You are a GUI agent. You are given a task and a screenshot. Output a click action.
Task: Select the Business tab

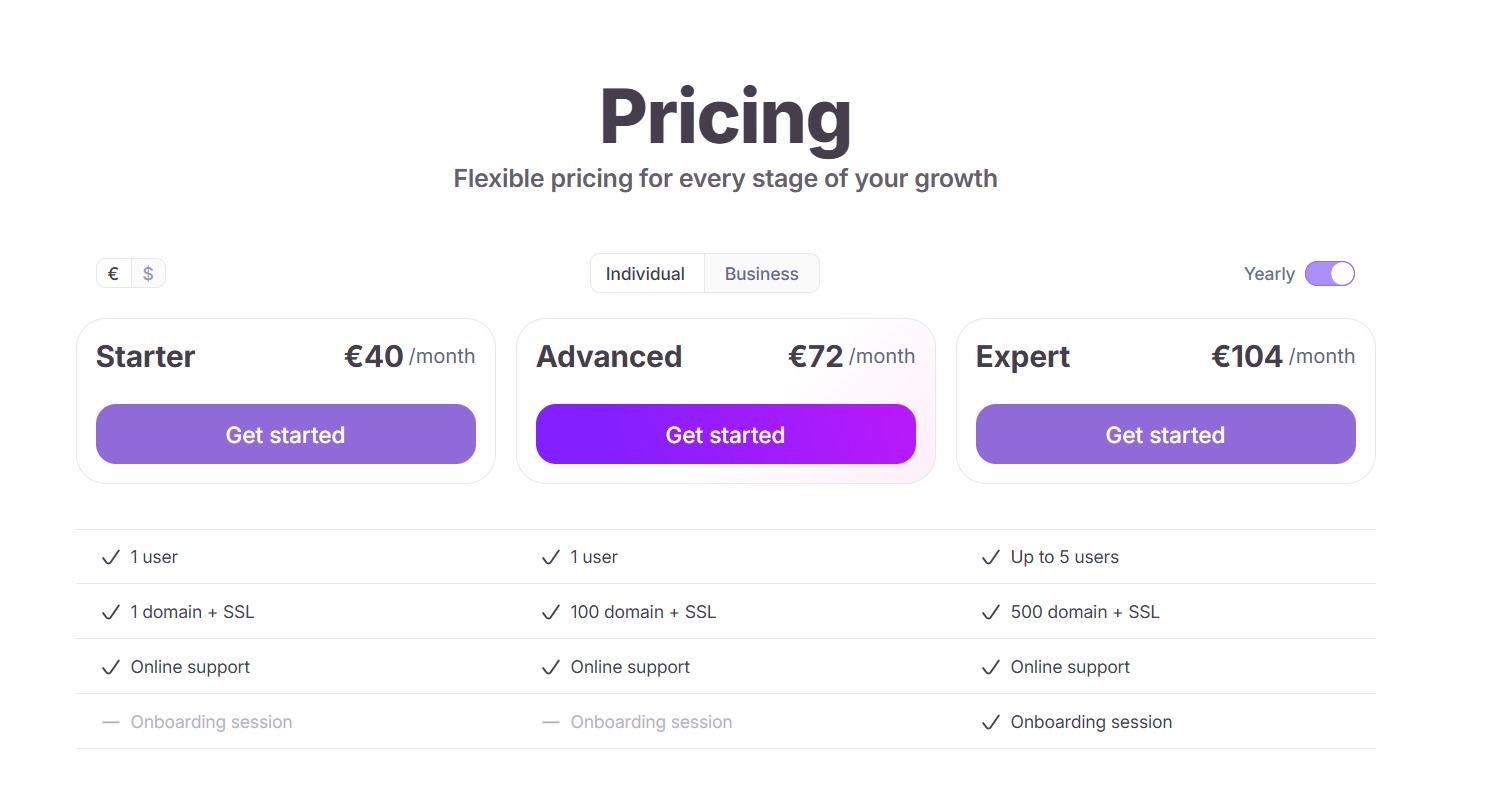click(762, 273)
